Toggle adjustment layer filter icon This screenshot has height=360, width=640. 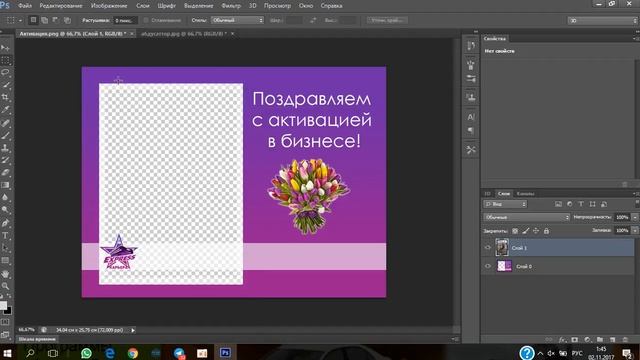click(x=569, y=204)
